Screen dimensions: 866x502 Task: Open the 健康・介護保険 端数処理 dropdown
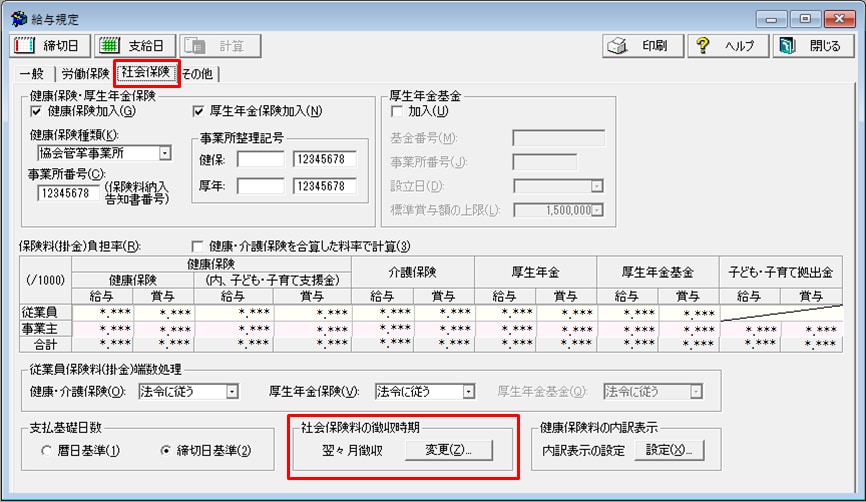232,392
